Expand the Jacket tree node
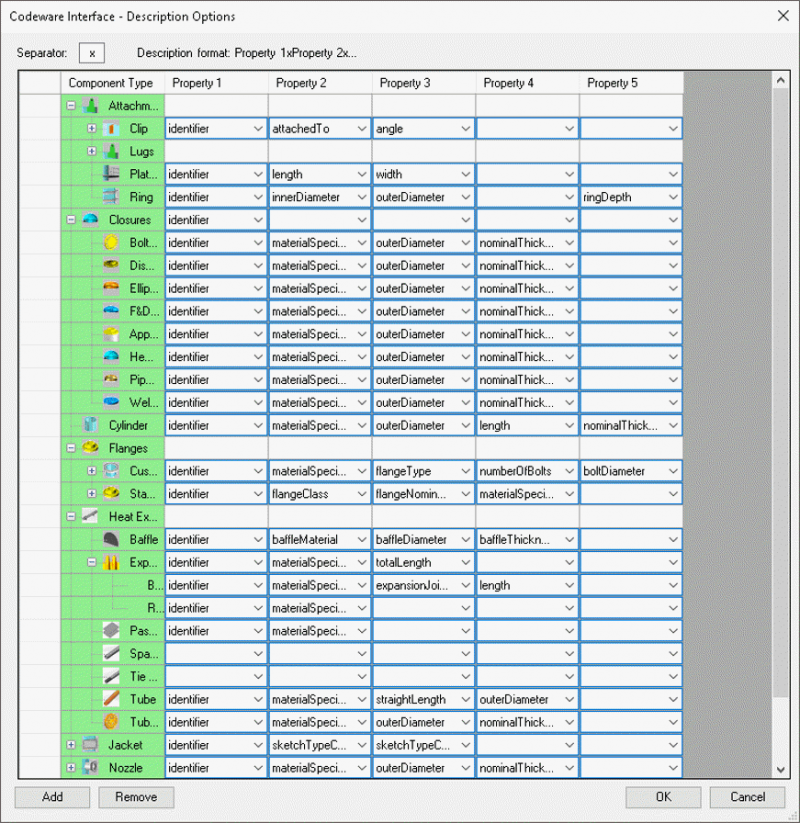Image resolution: width=800 pixels, height=823 pixels. (x=71, y=745)
